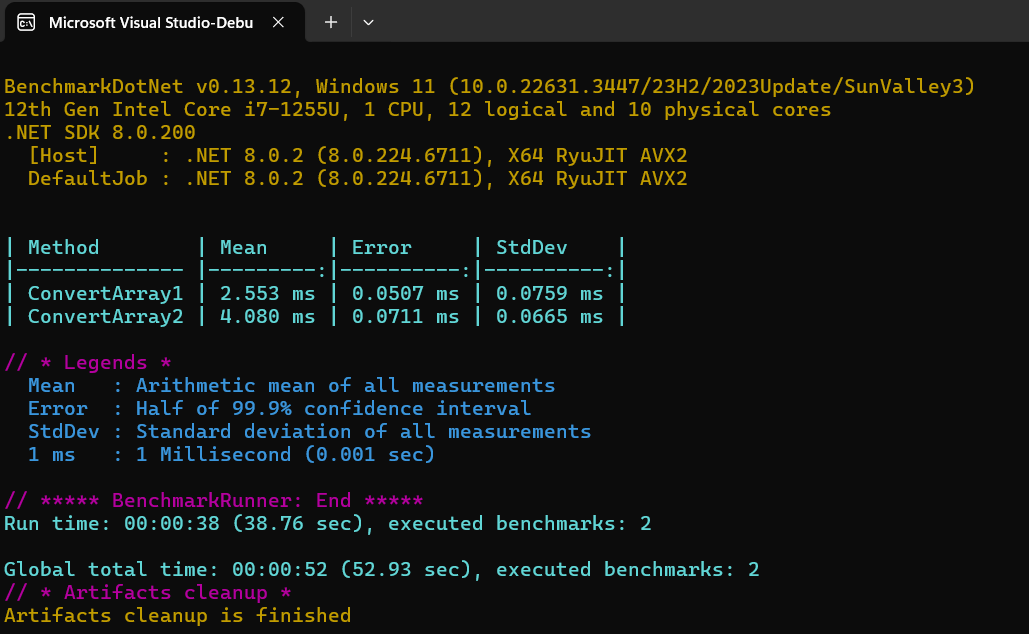Image resolution: width=1029 pixels, height=634 pixels.
Task: Click the // * Legends * heading
Action: coord(88,362)
